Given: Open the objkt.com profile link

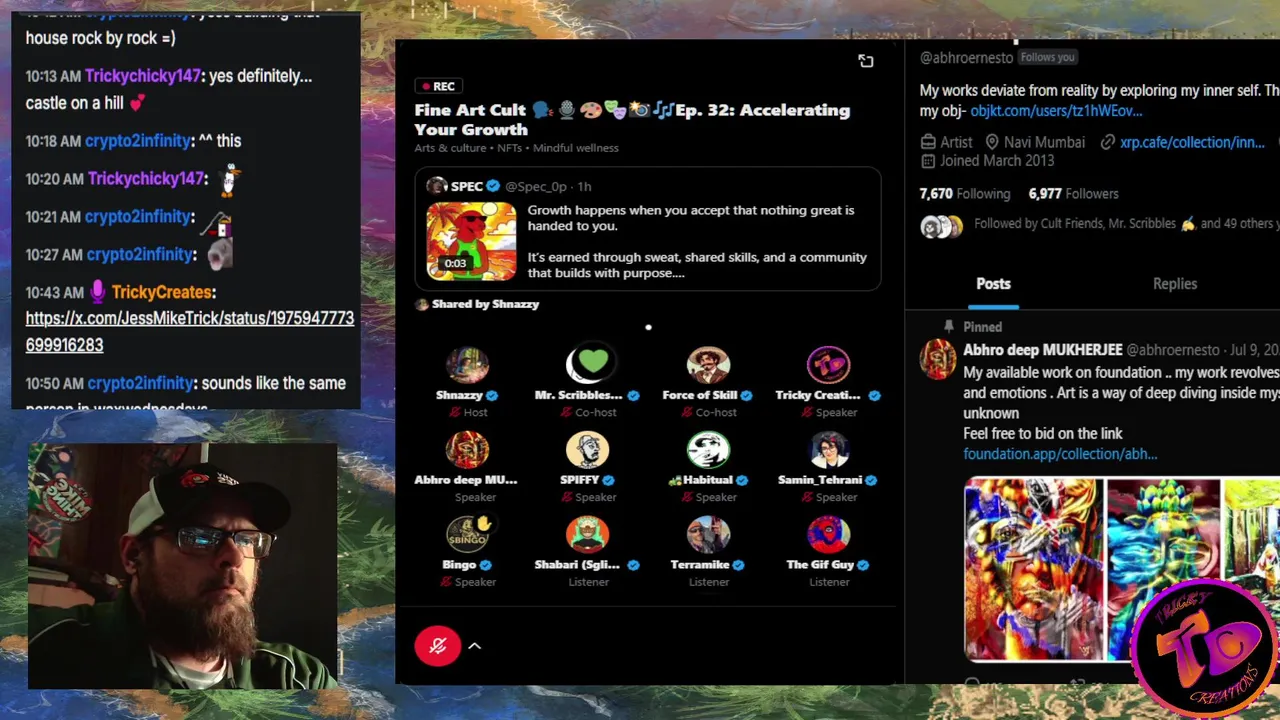Looking at the screenshot, I should point(1056,111).
